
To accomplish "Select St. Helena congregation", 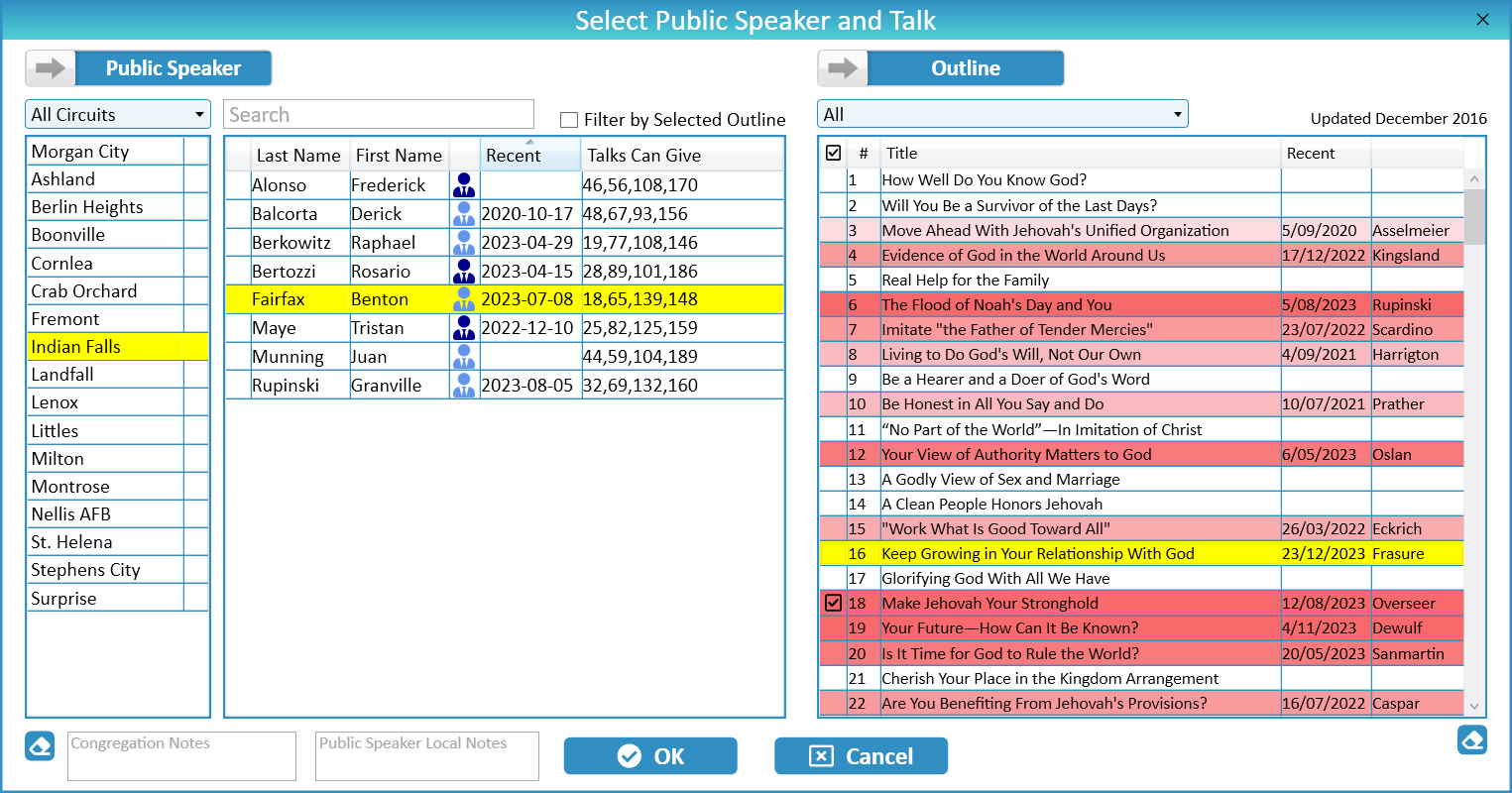I will 118,542.
